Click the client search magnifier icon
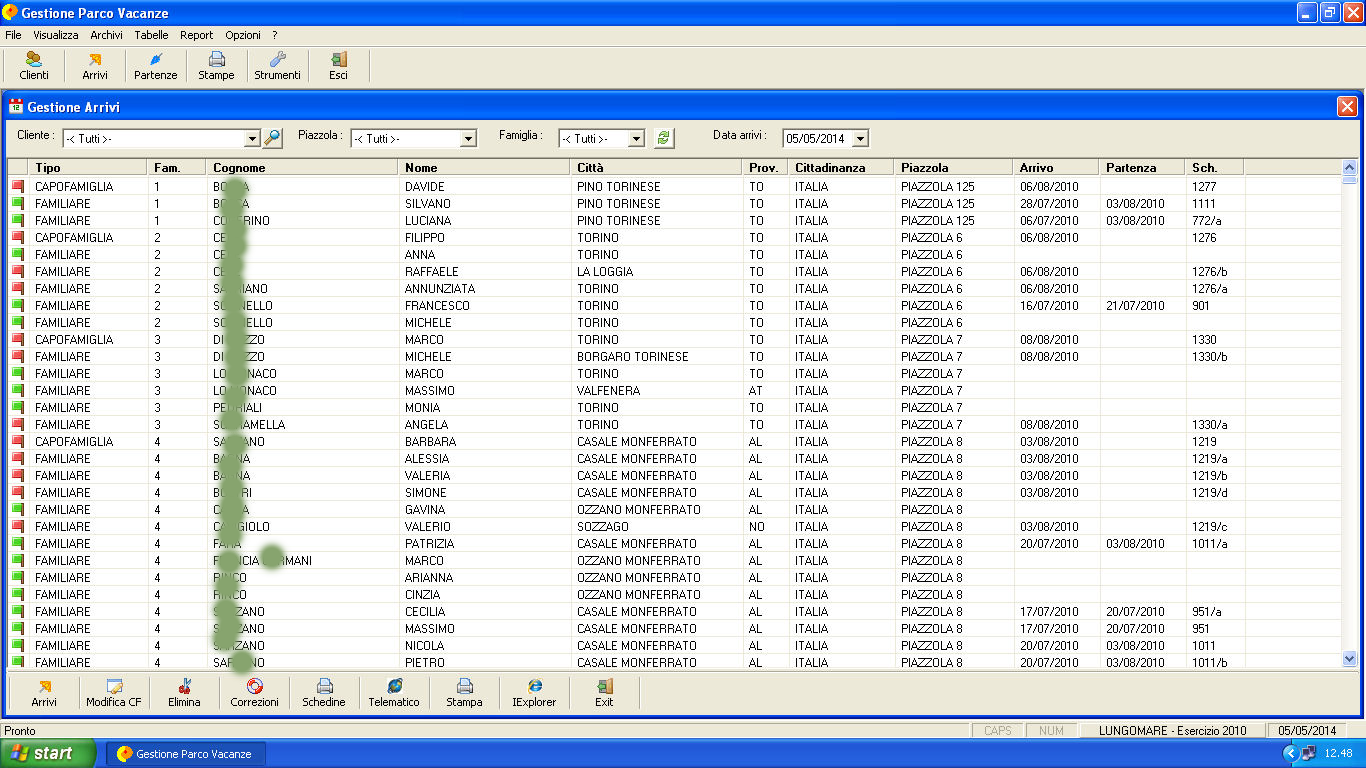The height and width of the screenshot is (768, 1366). pyautogui.click(x=273, y=138)
